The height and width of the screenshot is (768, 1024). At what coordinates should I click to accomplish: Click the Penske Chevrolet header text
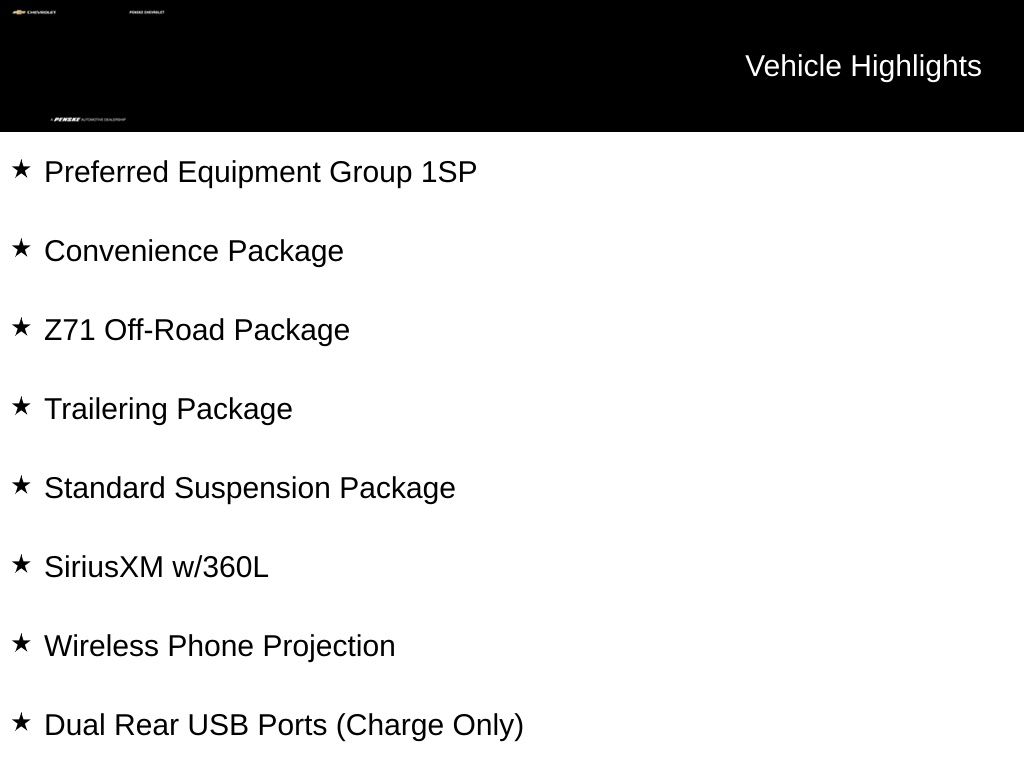point(147,12)
